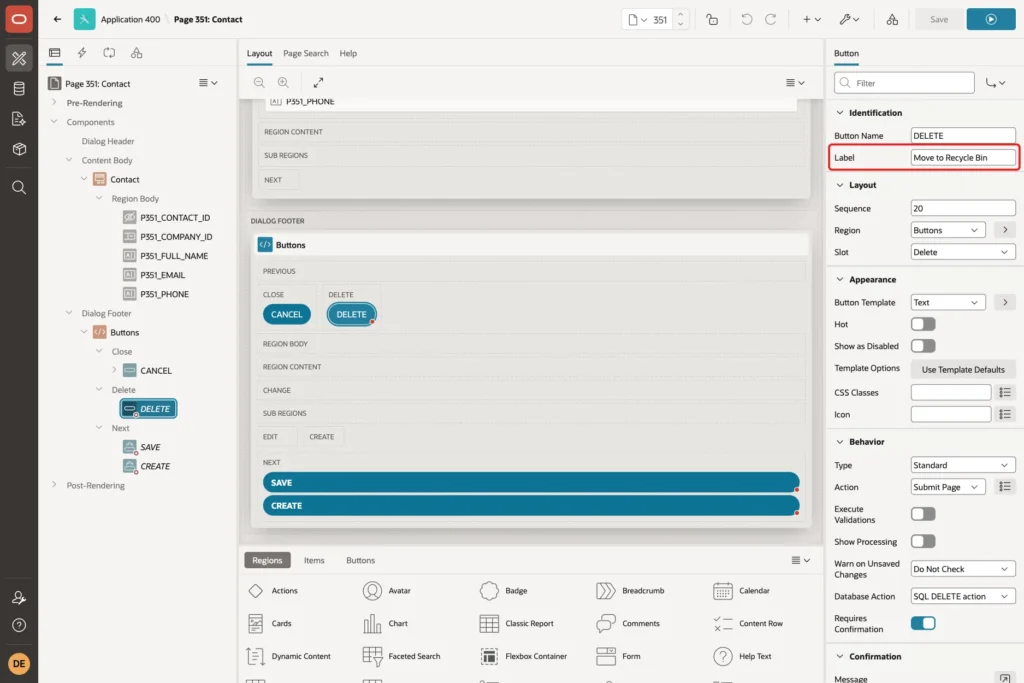The width and height of the screenshot is (1024, 683).
Task: Click Use Template Defaults button
Action: click(x=963, y=370)
